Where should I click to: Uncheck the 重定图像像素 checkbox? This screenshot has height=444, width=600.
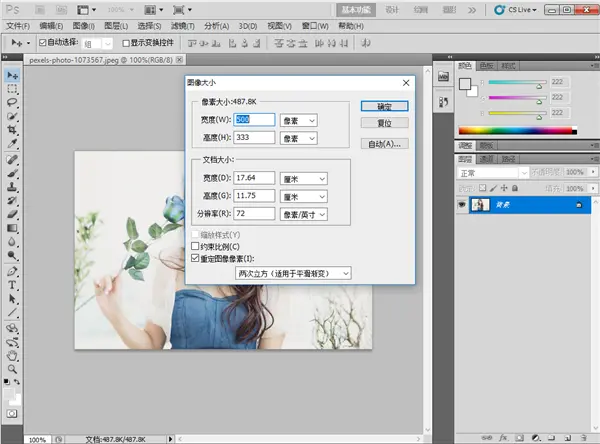pyautogui.click(x=195, y=258)
